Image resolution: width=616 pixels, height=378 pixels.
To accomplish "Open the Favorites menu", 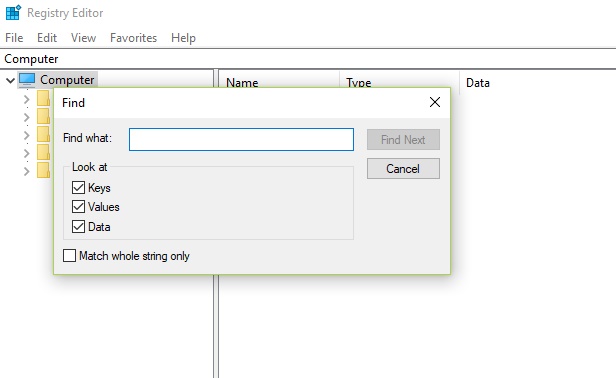I will click(133, 38).
